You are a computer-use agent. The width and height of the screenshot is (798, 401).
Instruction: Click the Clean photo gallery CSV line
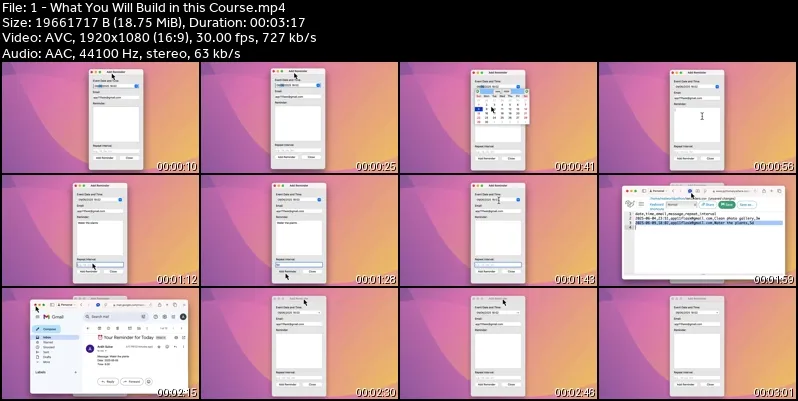698,218
